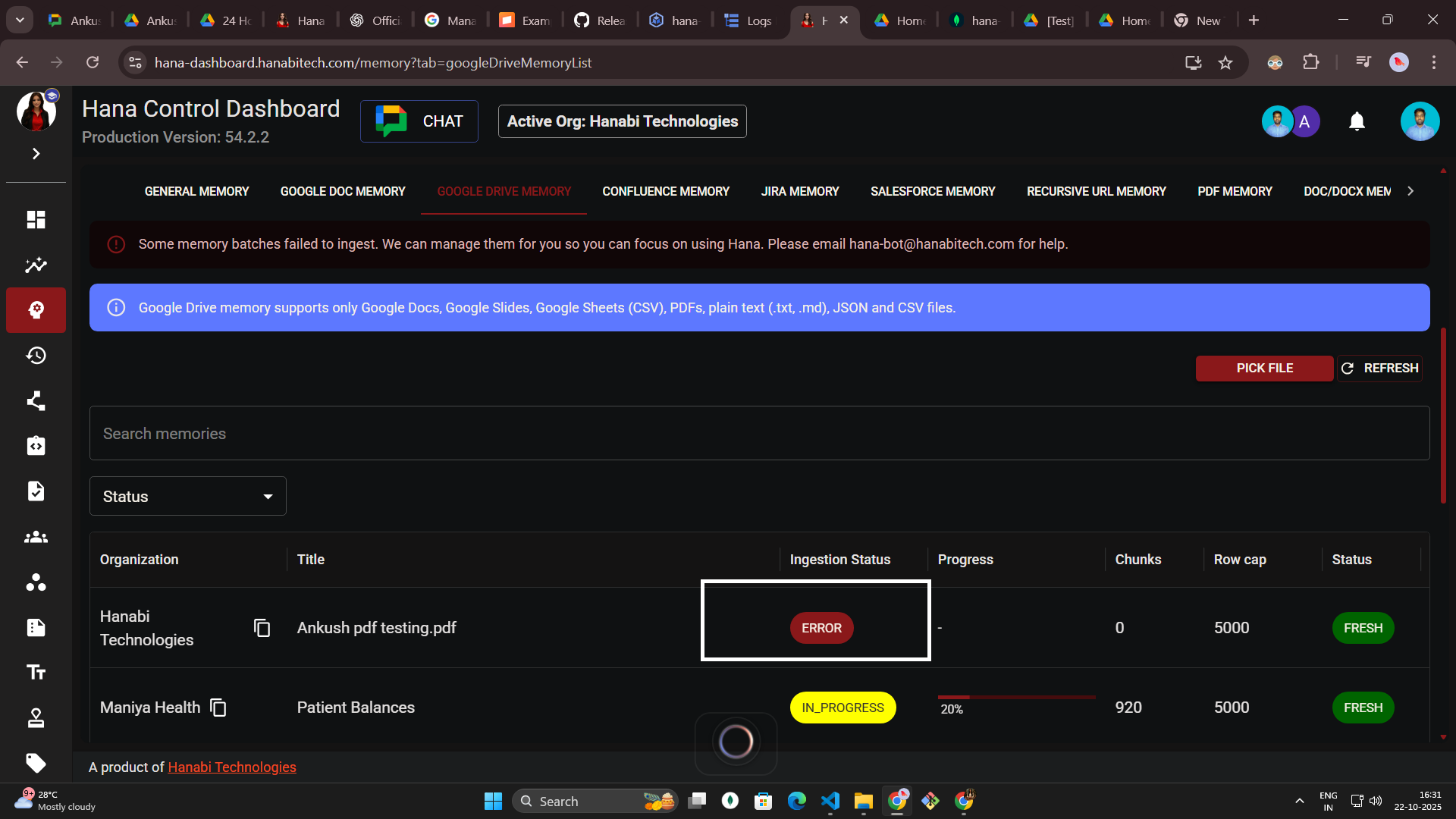
Task: Click the PICK FILE button
Action: 1264,369
